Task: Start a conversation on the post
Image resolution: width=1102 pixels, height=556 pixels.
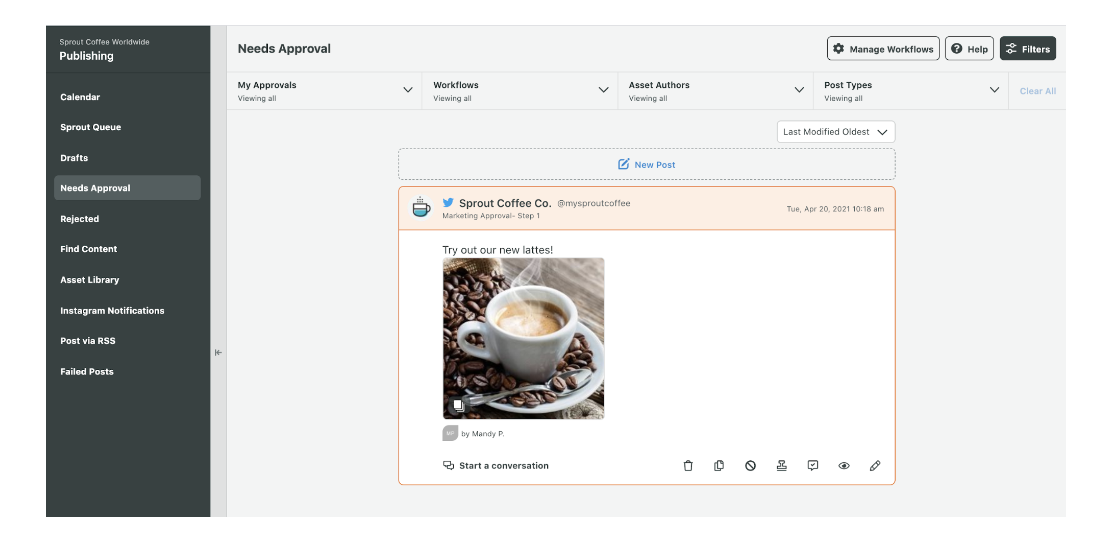Action: pos(496,466)
